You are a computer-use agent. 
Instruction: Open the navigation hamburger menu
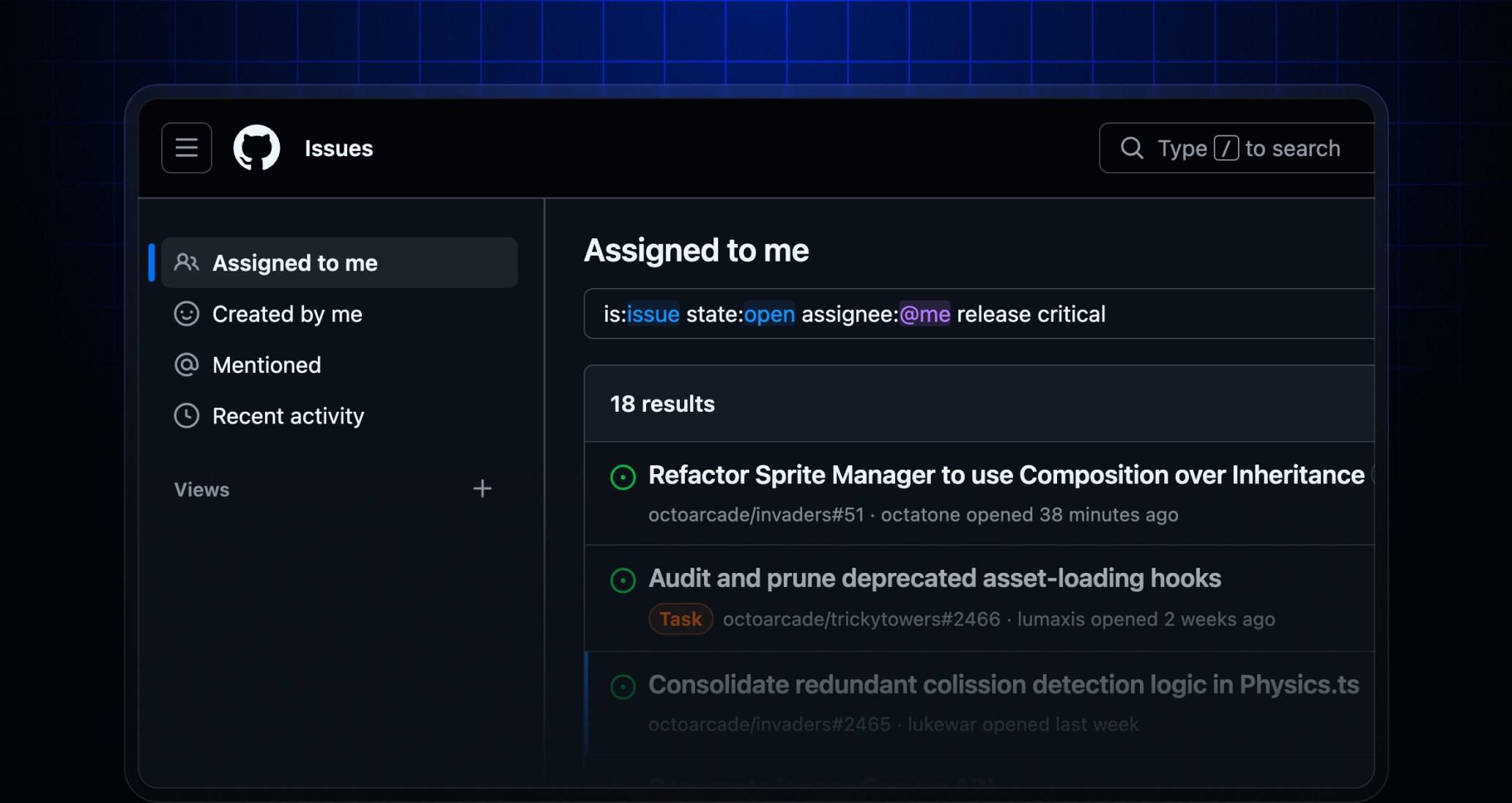(186, 147)
